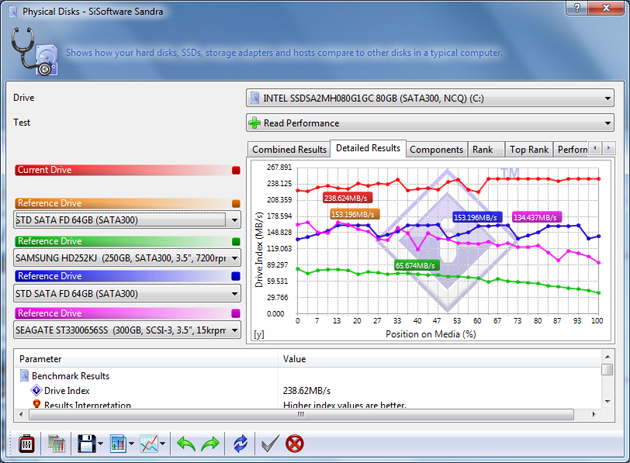The image size is (630, 463).
Task: Click the Value column header
Action: click(440, 359)
